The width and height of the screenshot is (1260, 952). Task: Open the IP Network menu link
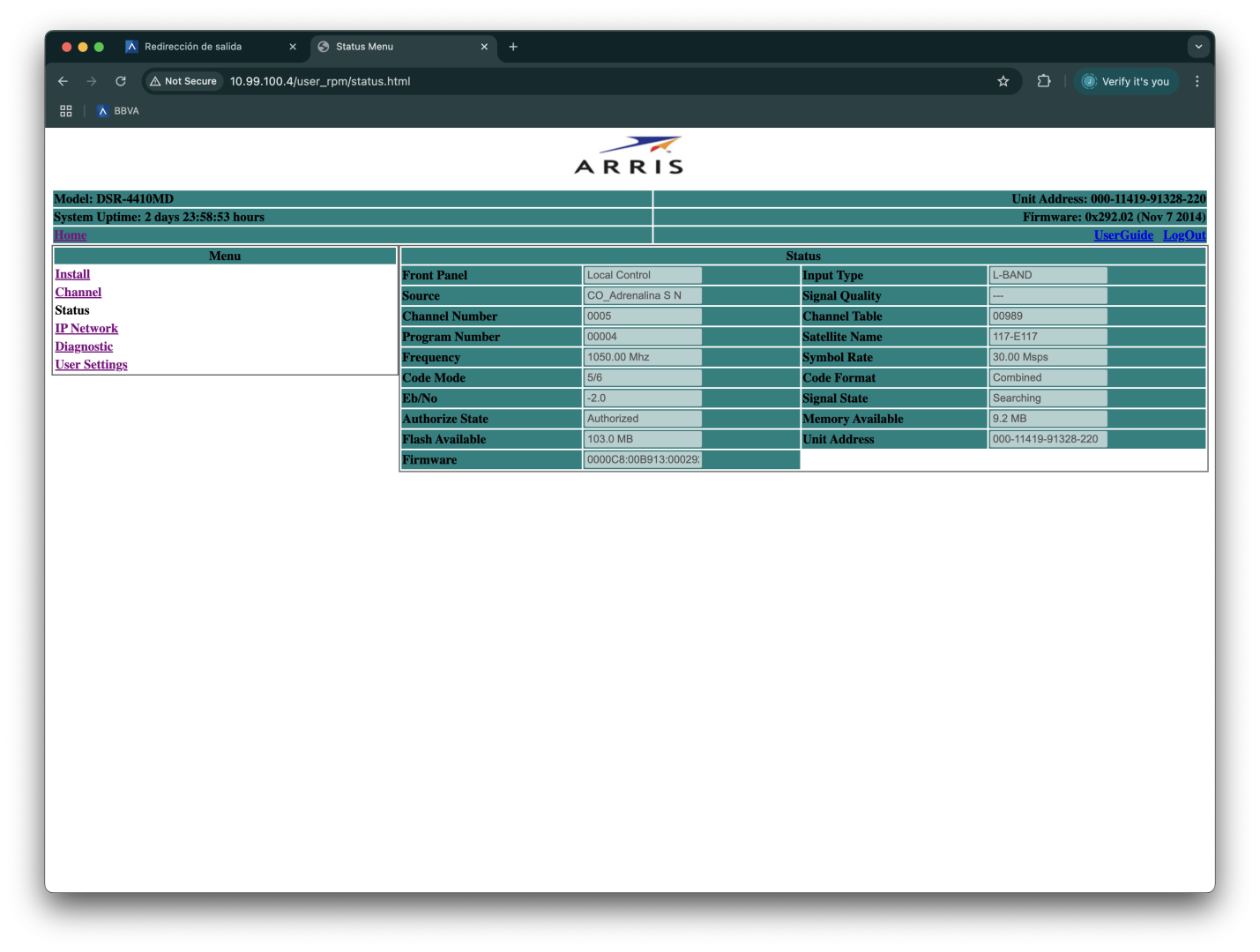86,329
